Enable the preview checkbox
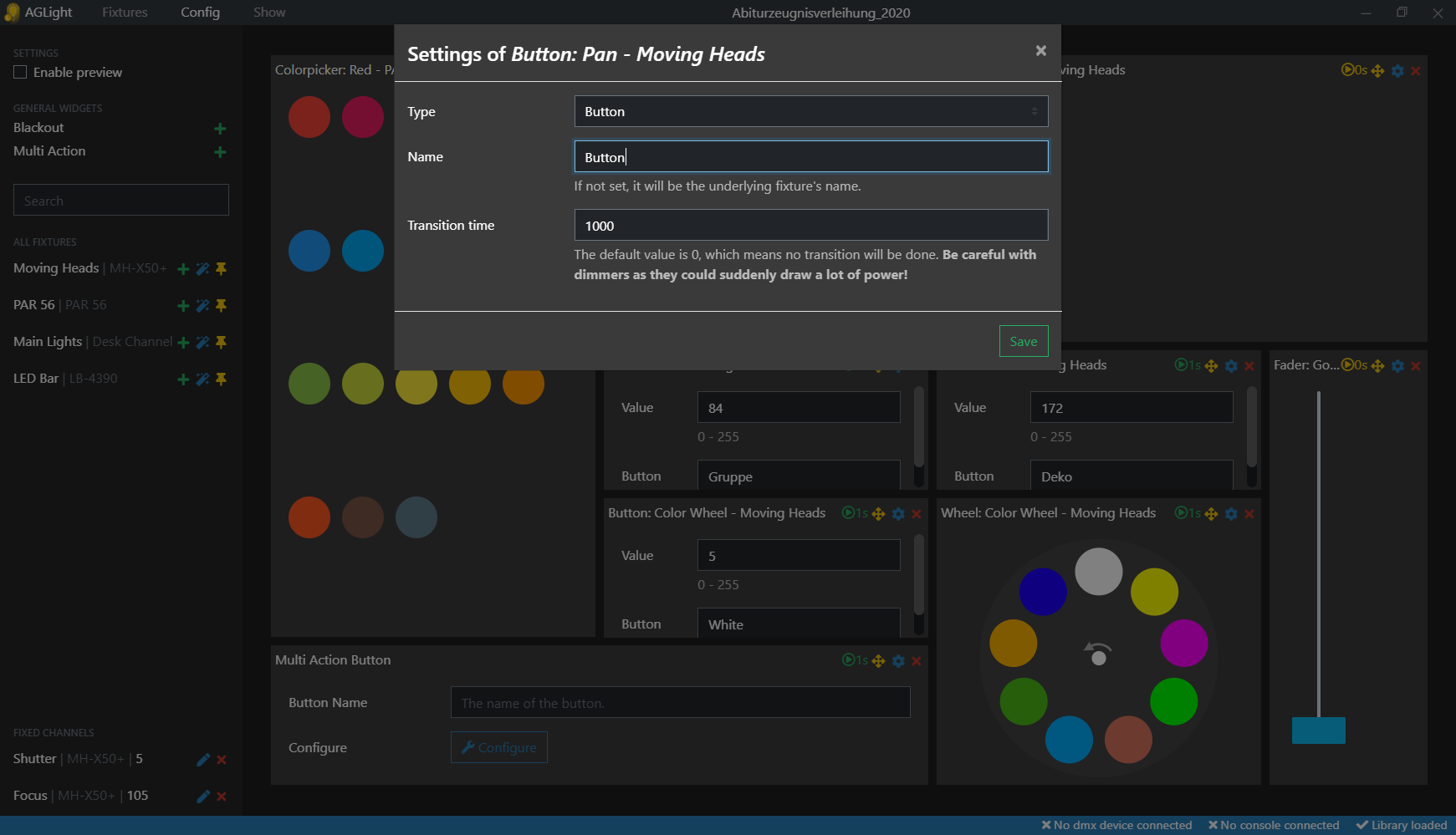Image resolution: width=1456 pixels, height=835 pixels. tap(20, 73)
